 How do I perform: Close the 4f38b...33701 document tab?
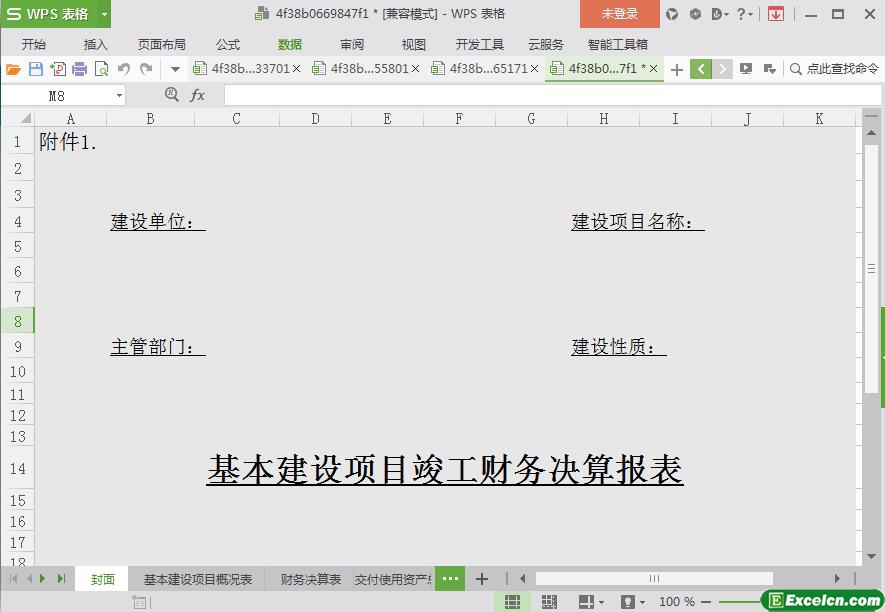[296, 69]
